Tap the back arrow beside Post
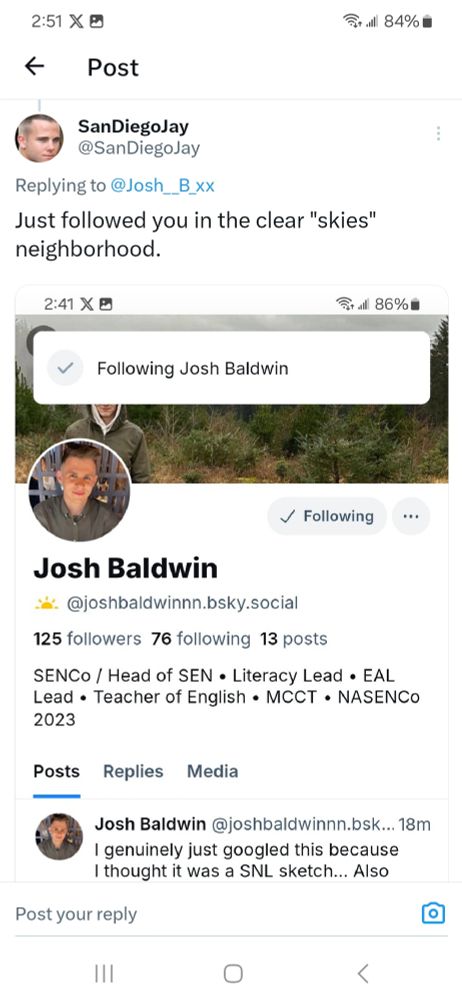Screen dimensions: 462x1000 (x=34, y=67)
